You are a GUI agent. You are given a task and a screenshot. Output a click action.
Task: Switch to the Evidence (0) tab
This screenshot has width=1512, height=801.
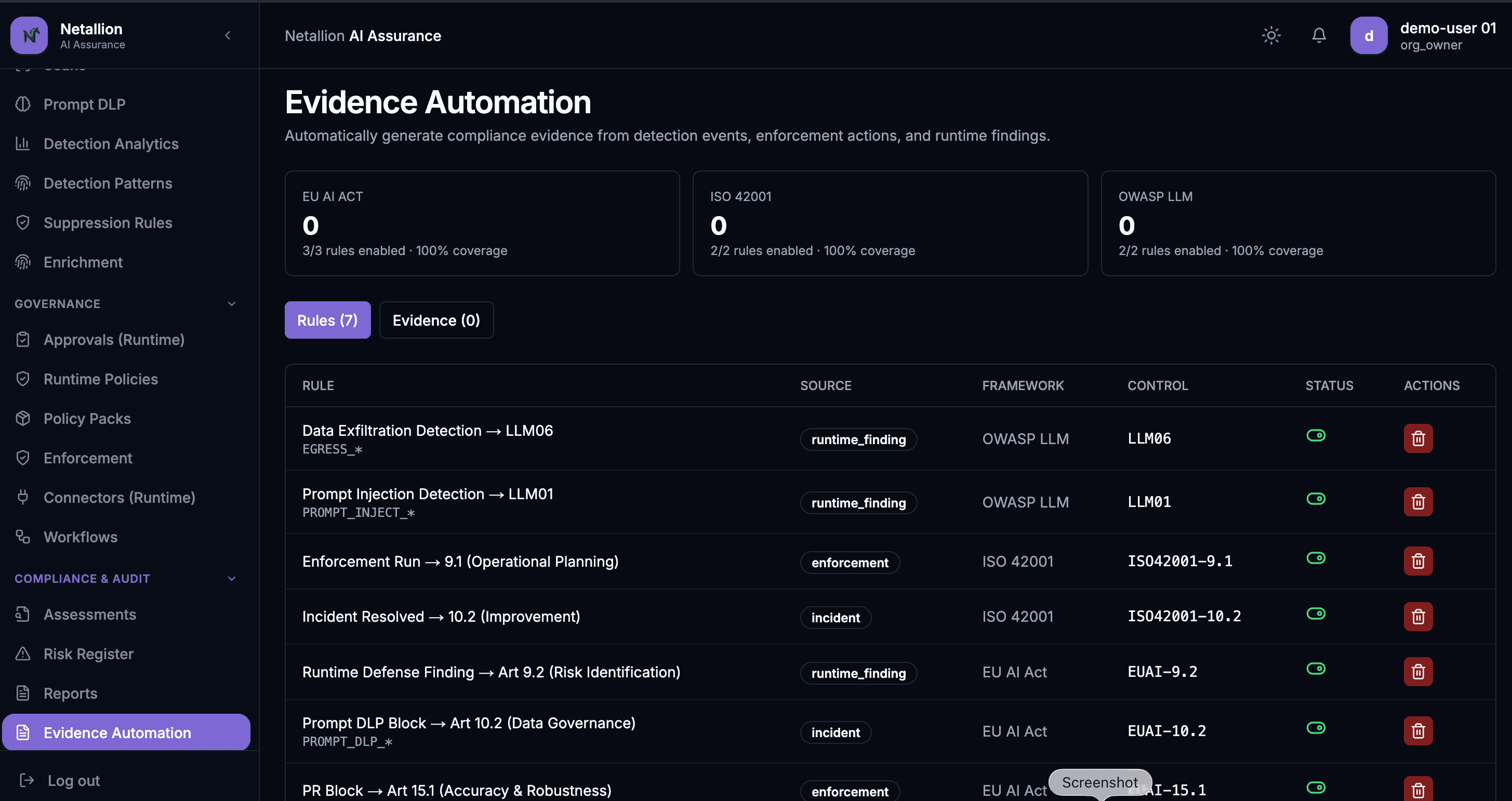(436, 320)
